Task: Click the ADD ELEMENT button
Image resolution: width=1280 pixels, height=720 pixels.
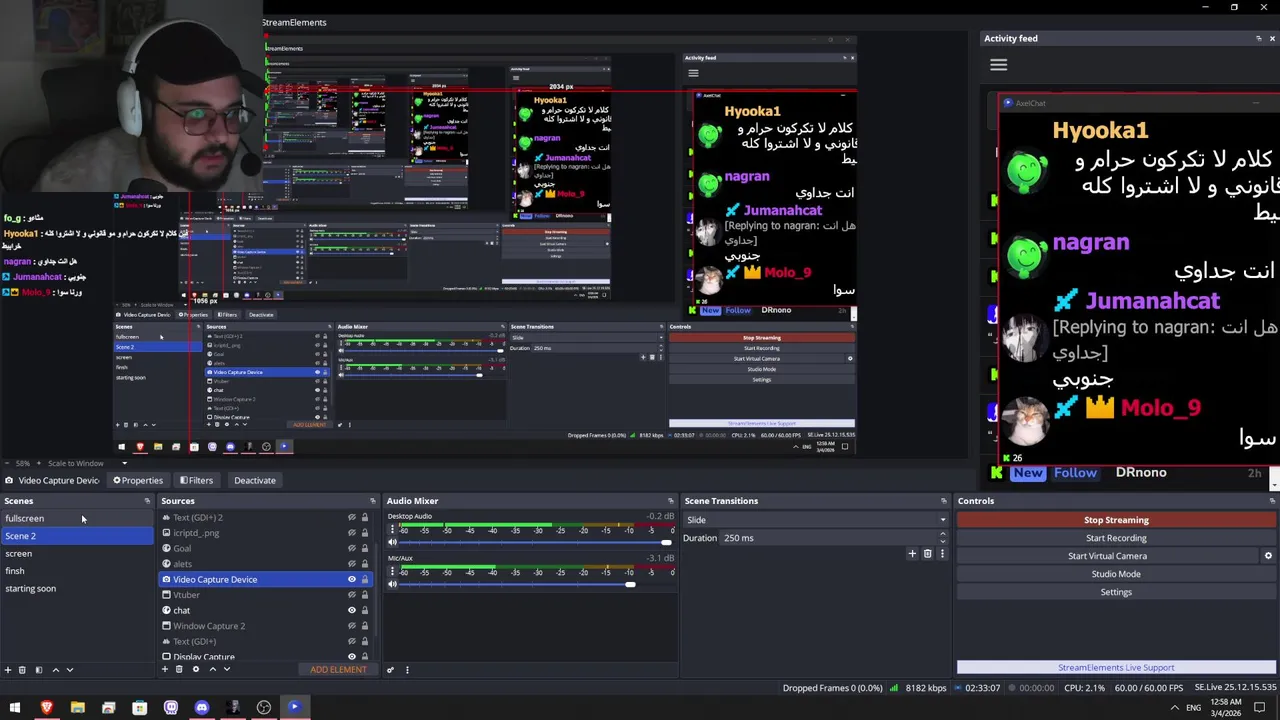Action: pos(338,670)
